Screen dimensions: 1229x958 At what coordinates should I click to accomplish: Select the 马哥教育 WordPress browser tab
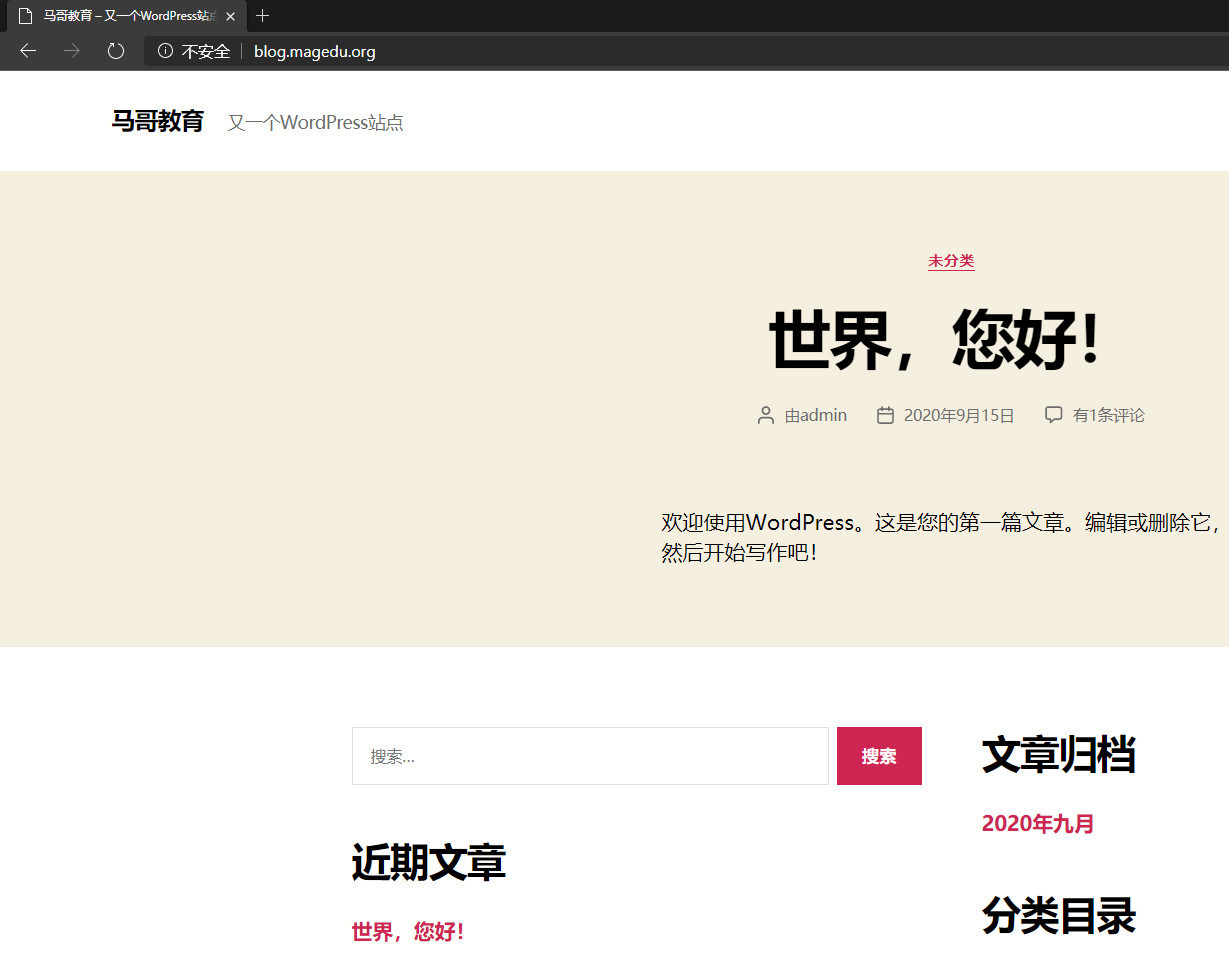coord(125,16)
